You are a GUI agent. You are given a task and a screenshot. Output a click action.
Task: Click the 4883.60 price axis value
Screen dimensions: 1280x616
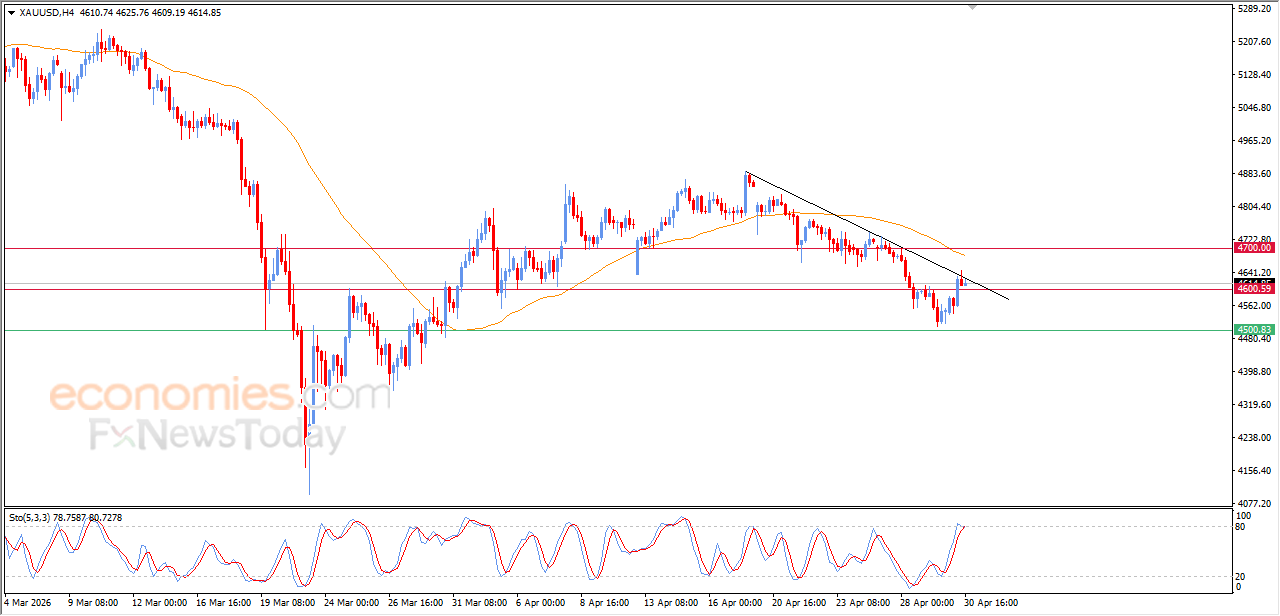pos(1254,174)
